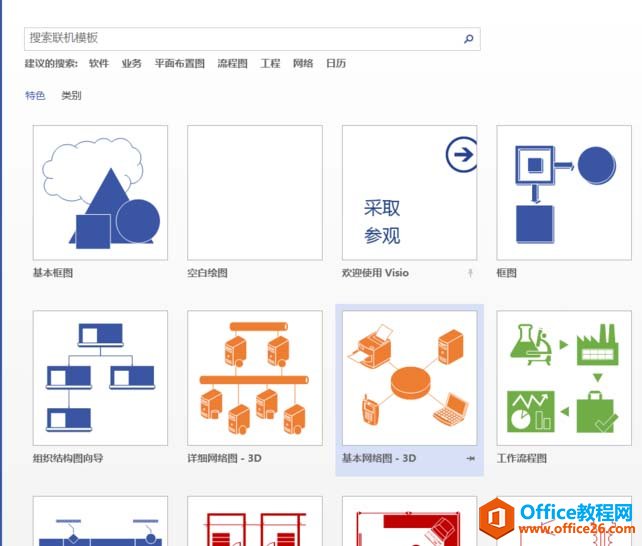
Task: Click the arrow circle icon on tour tile
Action: (x=462, y=154)
